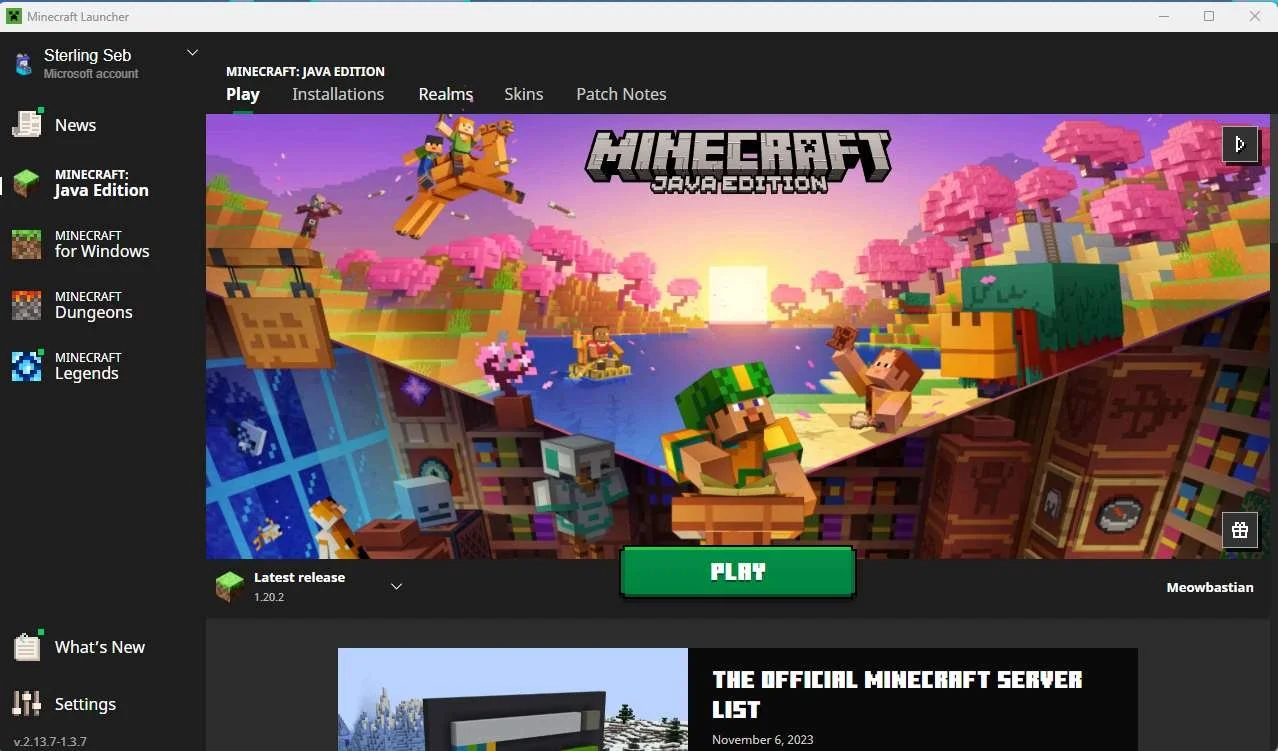This screenshot has width=1278, height=751.
Task: Click the launcher version text v.2.13.7-1.3.7
Action: 50,741
